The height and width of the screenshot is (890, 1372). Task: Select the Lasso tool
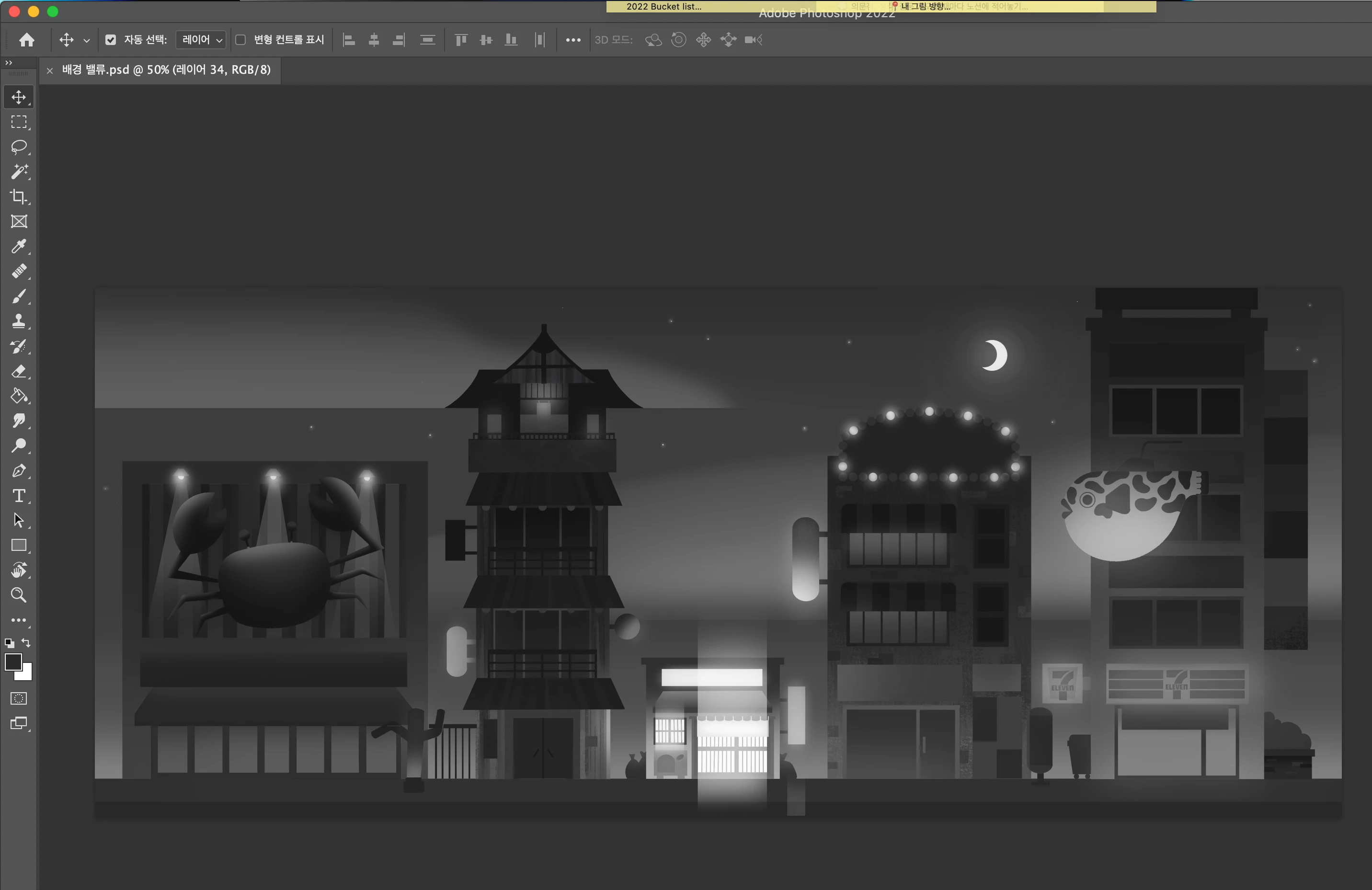point(19,147)
